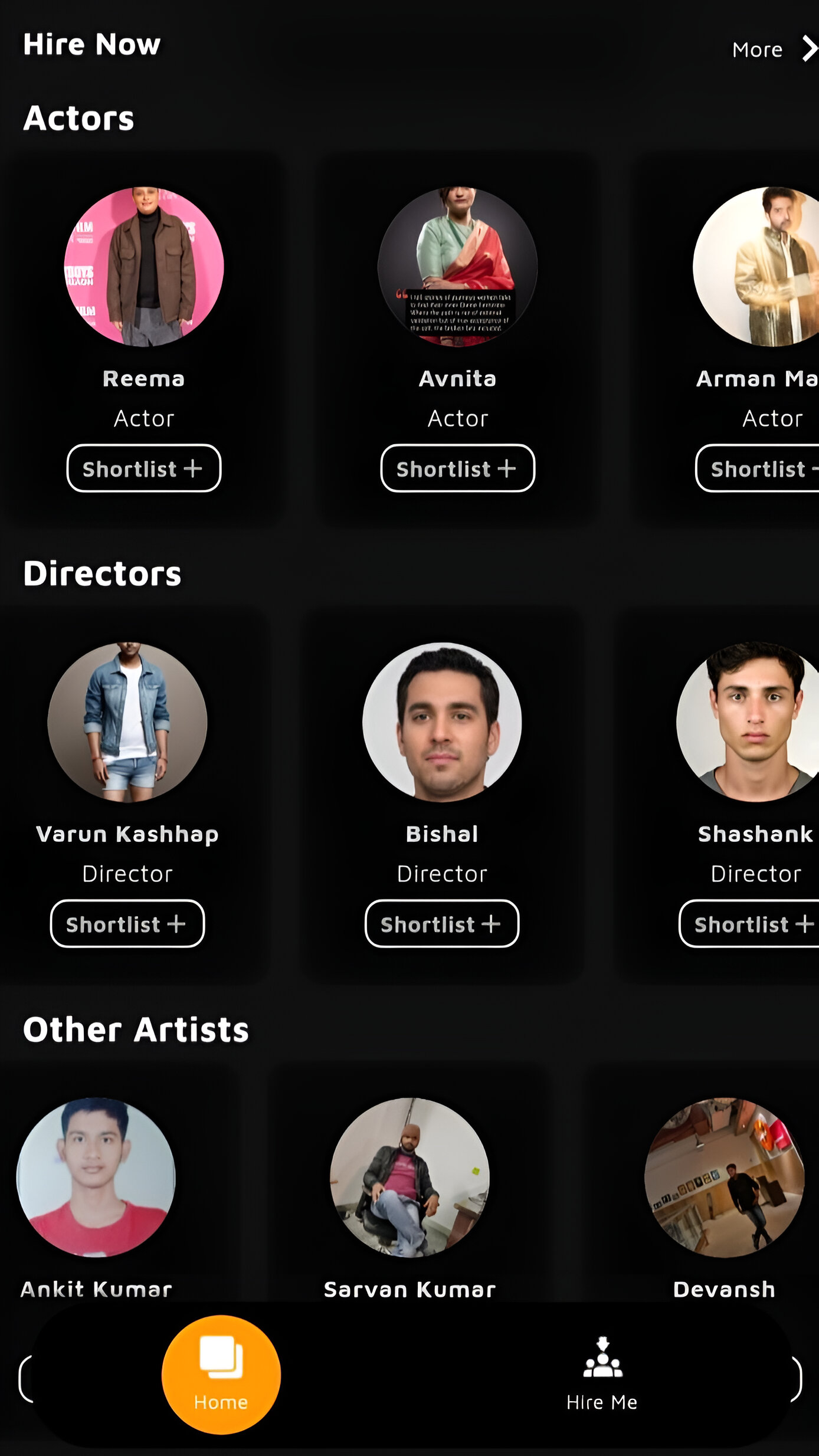Image resolution: width=819 pixels, height=1456 pixels.
Task: Shortlist Varun Kashhap as director
Action: pos(127,924)
